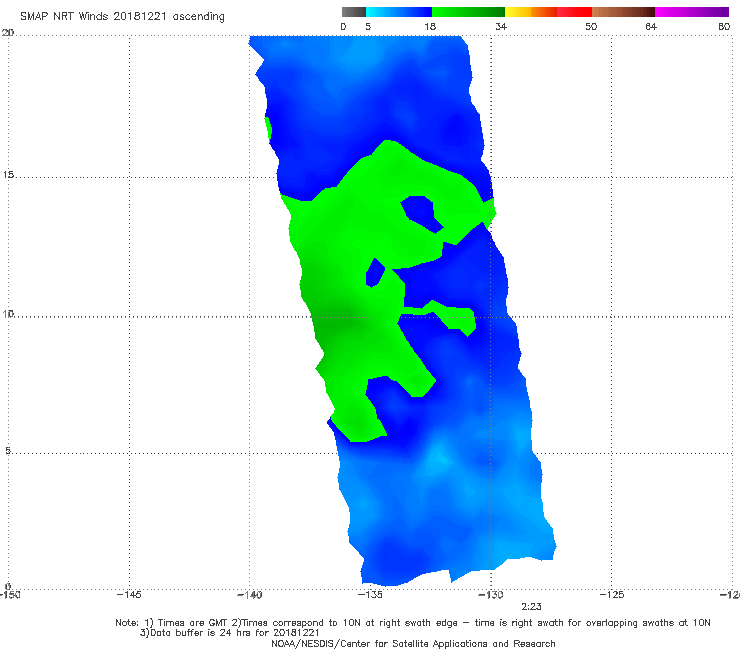
Task: Click the red segment of the color bar
Action: coord(575,12)
